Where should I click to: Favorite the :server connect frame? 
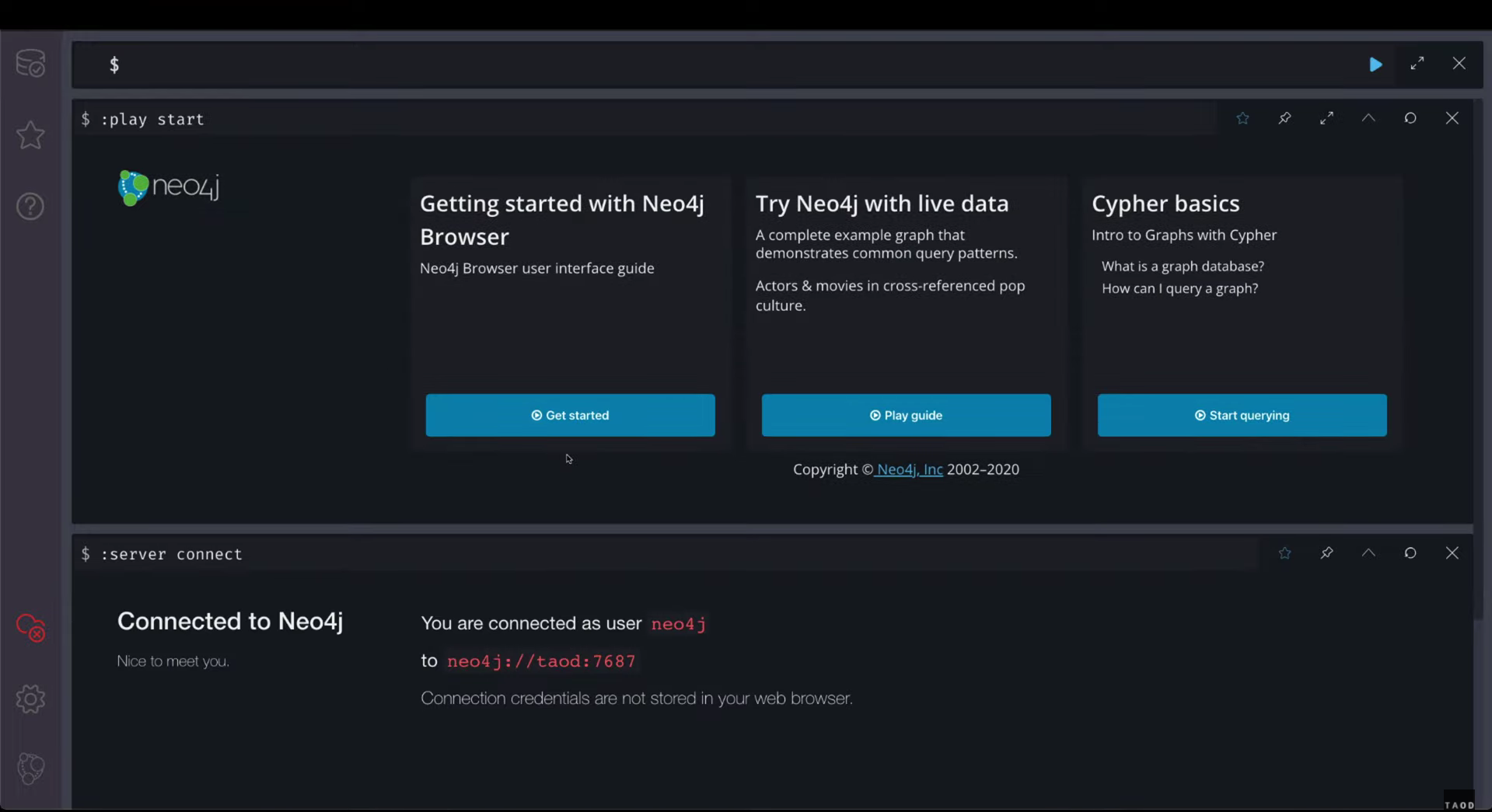pyautogui.click(x=1284, y=553)
